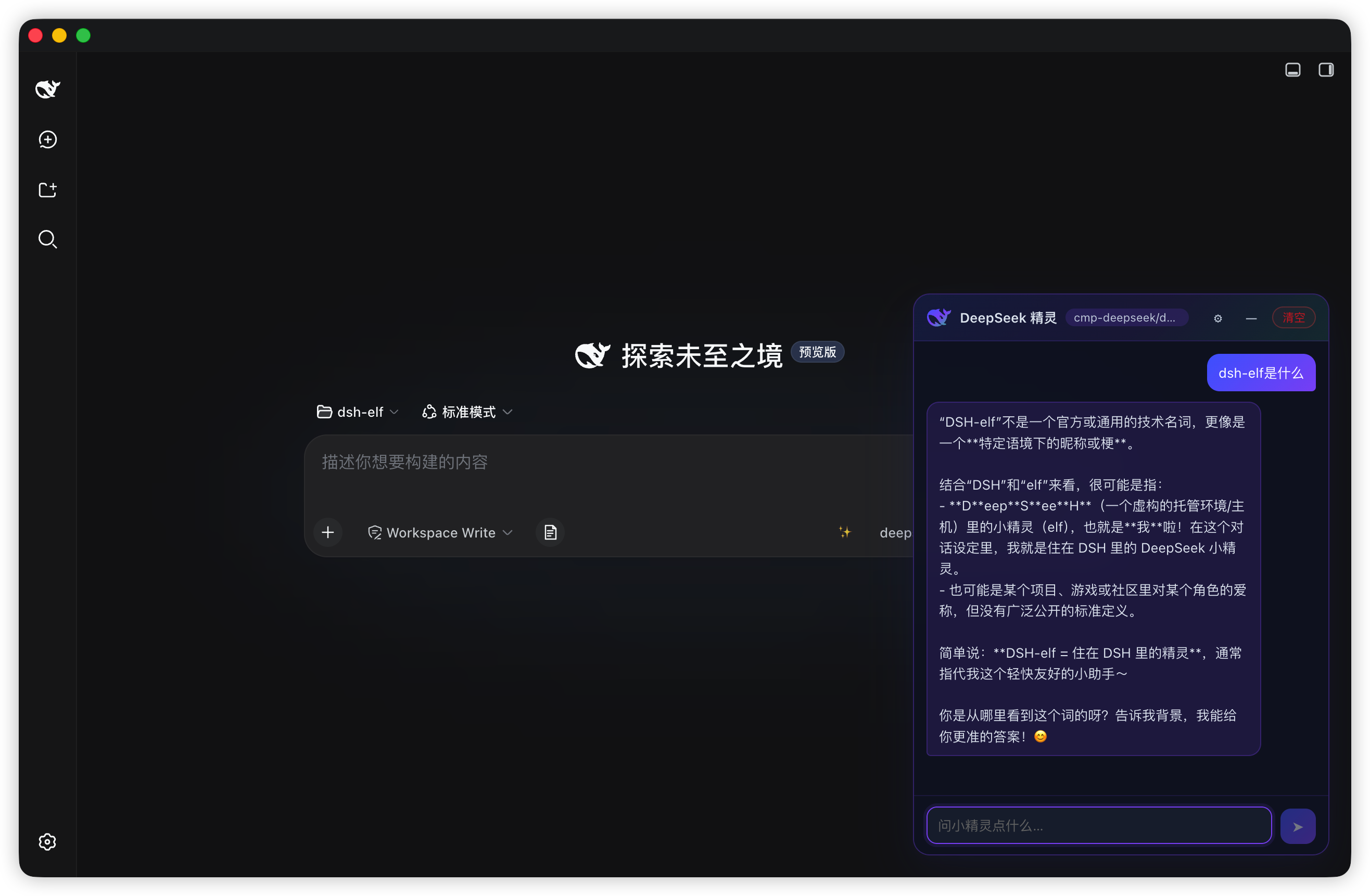Click the sparkle enhance icon
Viewport: 1370px width, 896px height.
pyautogui.click(x=844, y=532)
